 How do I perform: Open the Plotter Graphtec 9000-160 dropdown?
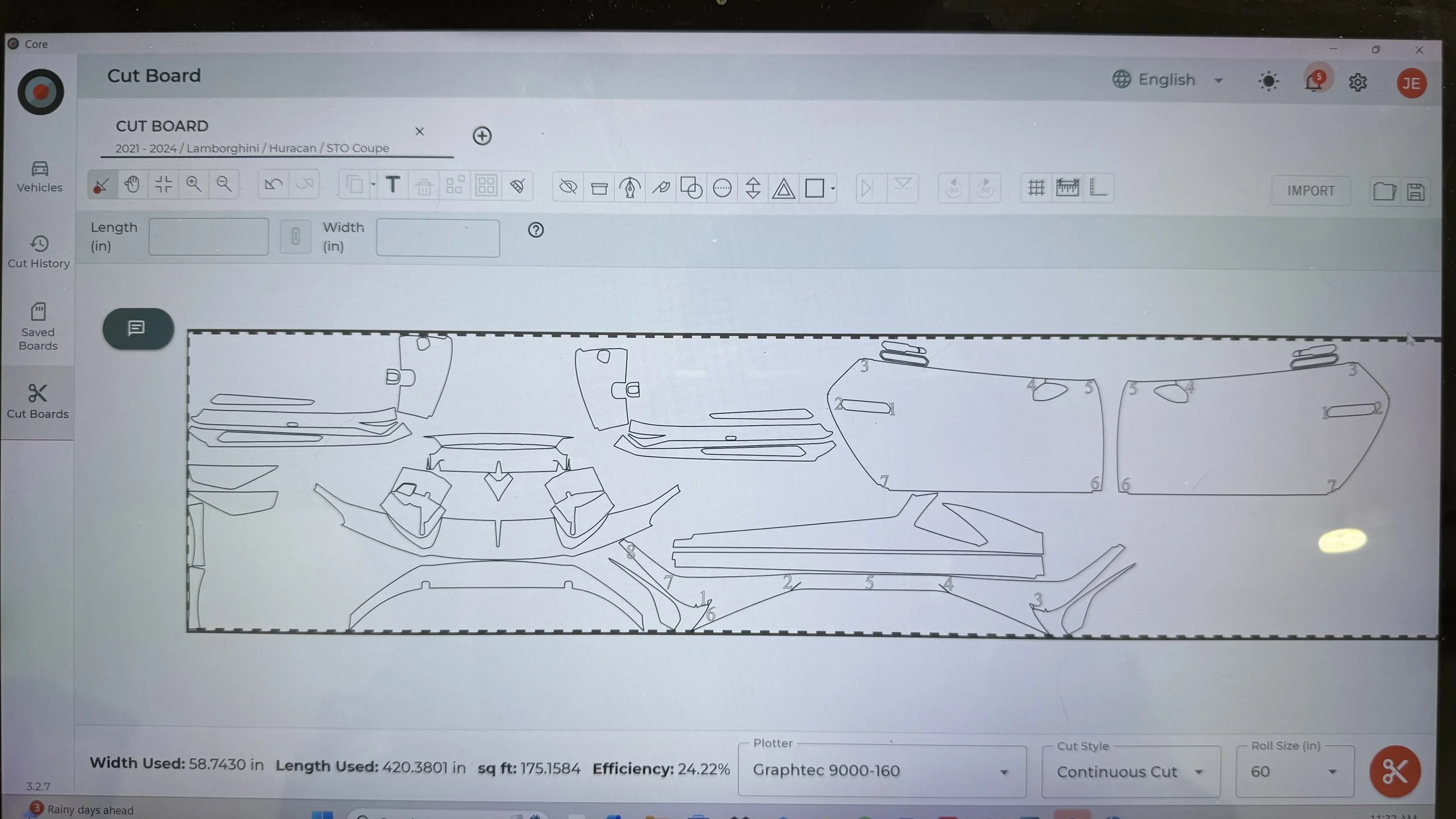[882, 771]
